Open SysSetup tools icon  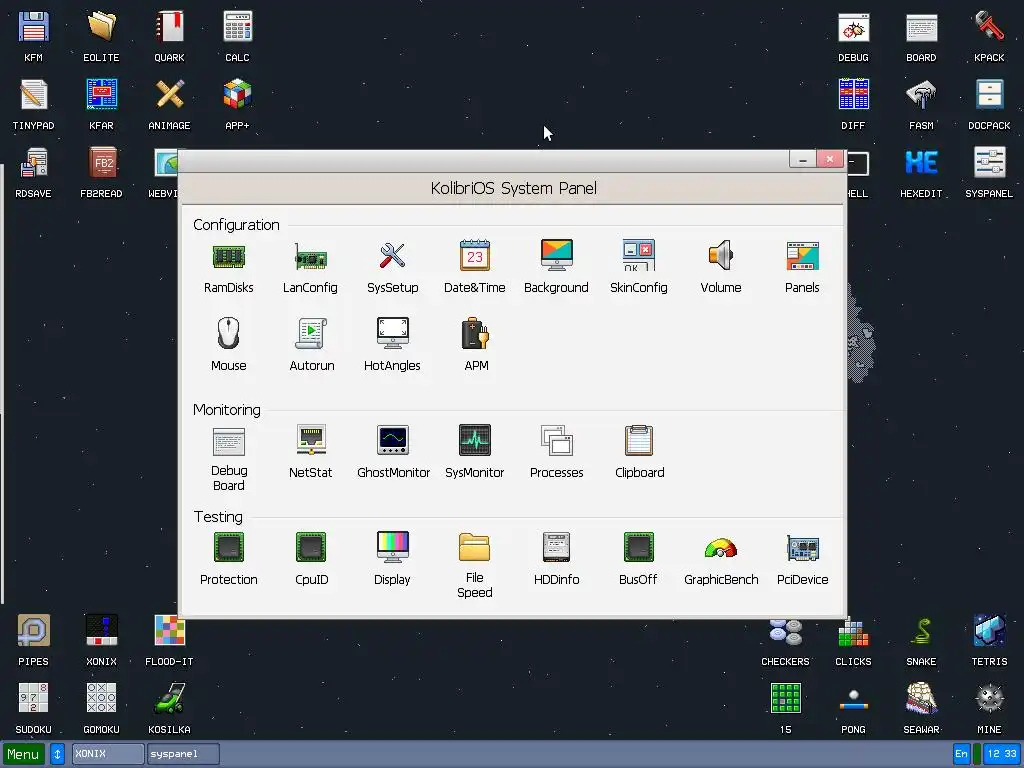(x=392, y=255)
